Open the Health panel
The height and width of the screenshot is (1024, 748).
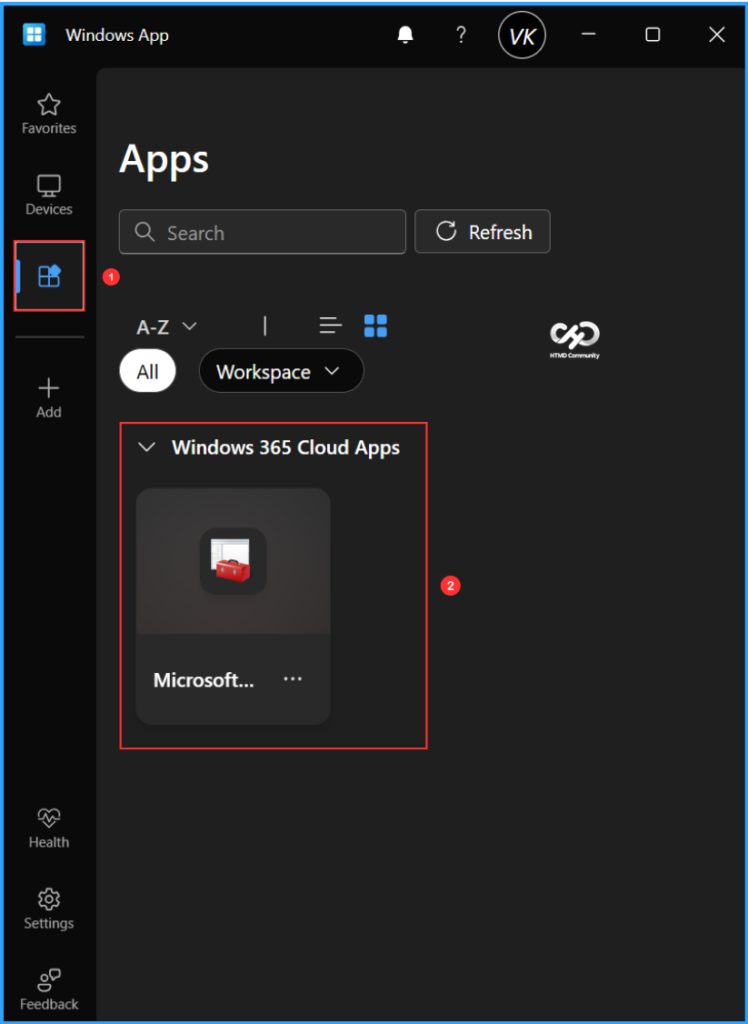tap(48, 828)
